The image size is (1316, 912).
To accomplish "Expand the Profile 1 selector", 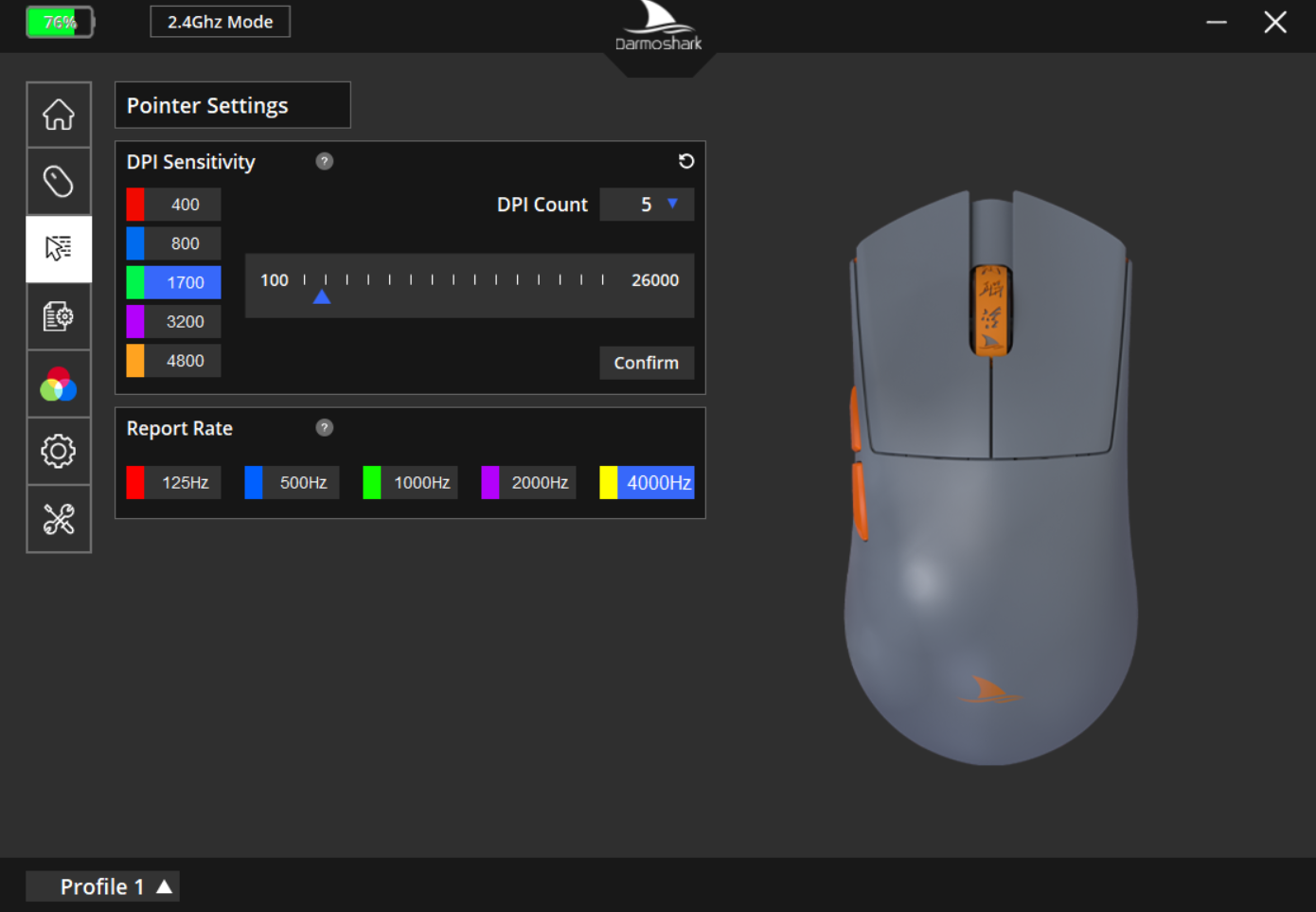I will (102, 886).
